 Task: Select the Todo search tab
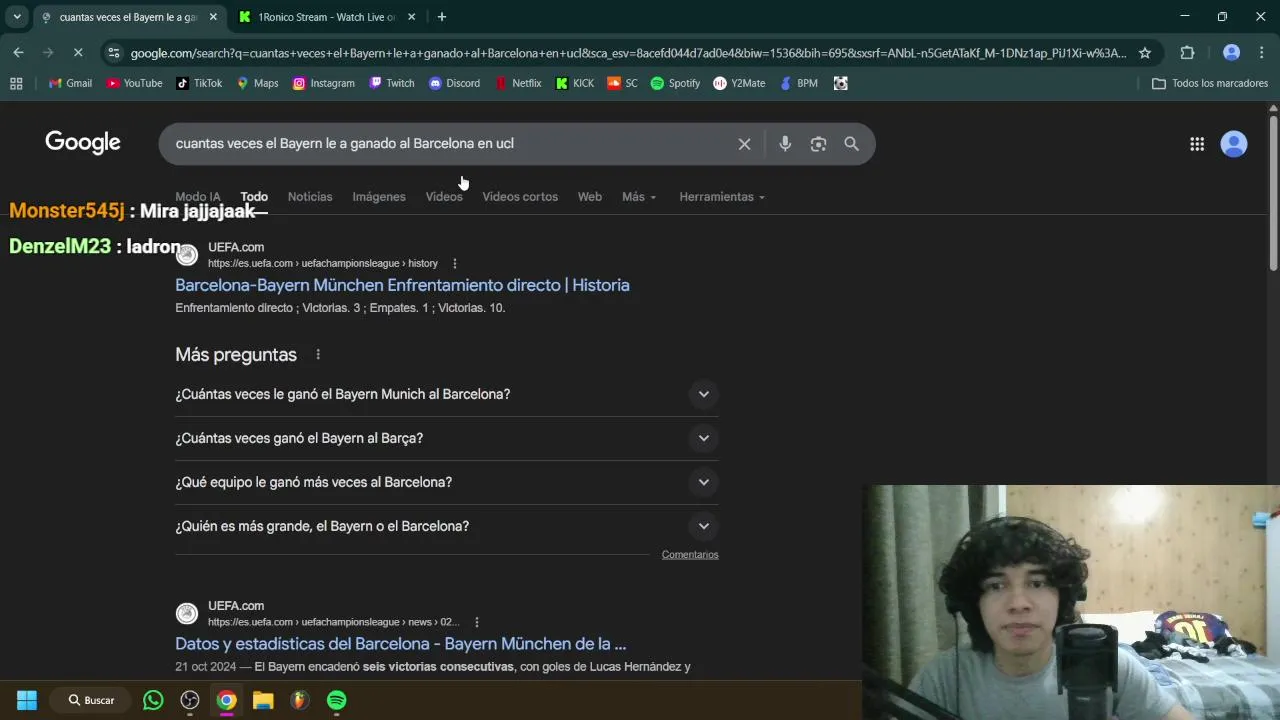pyautogui.click(x=254, y=197)
